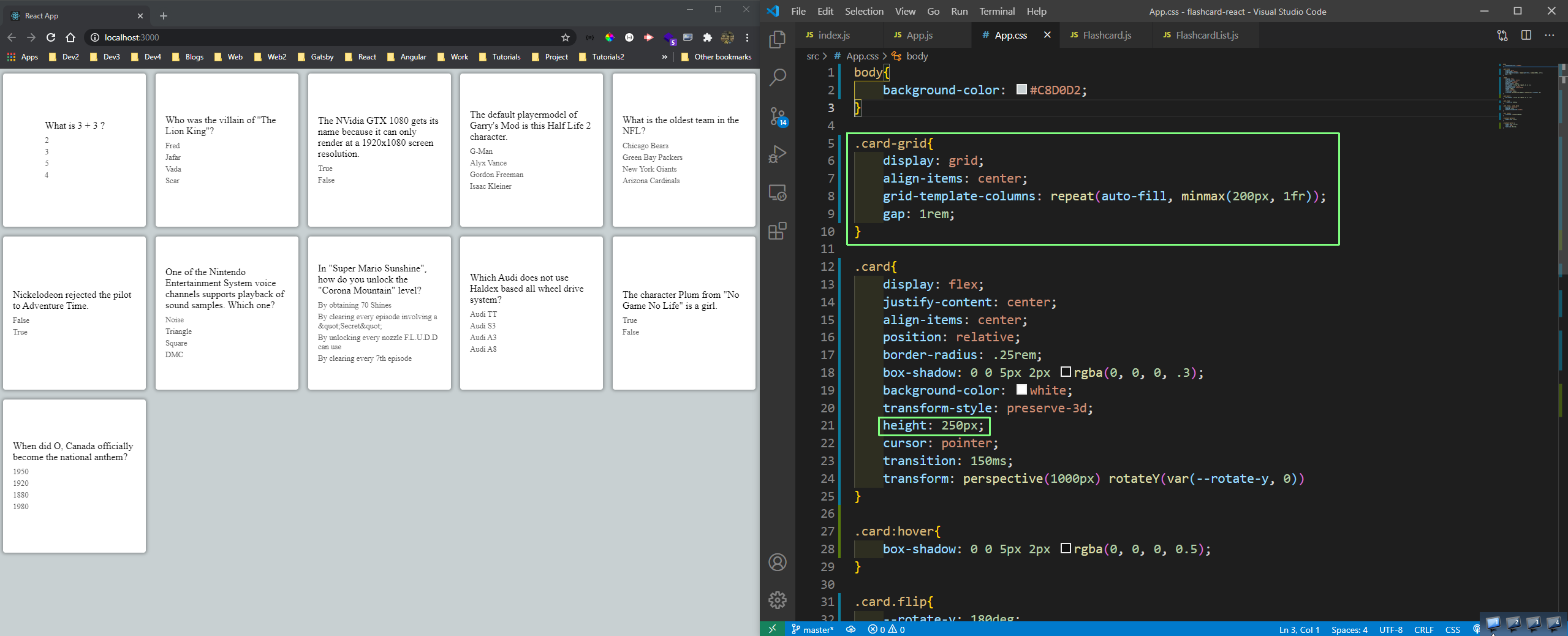Viewport: 1568px width, 636px height.
Task: Click the Chrome profile avatar
Action: pos(727,37)
